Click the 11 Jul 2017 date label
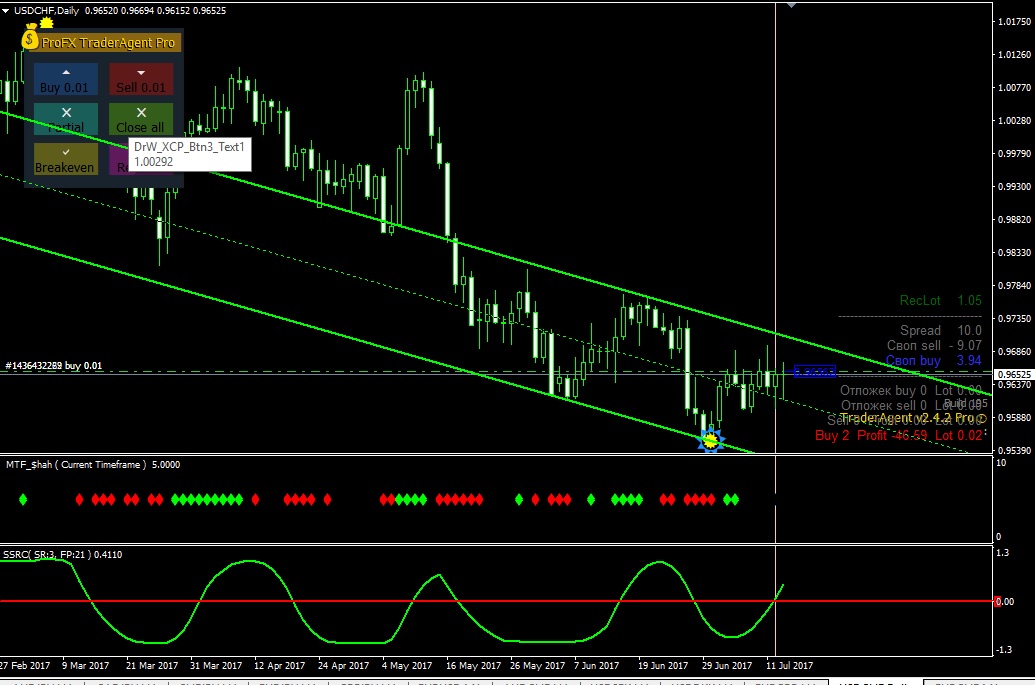The image size is (1035, 685). [789, 665]
